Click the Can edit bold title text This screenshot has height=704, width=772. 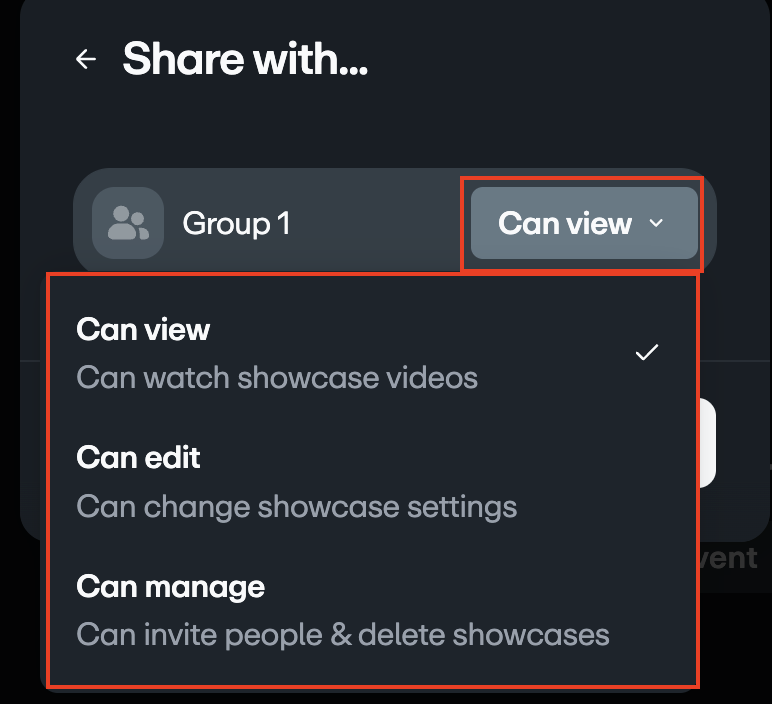point(138,458)
